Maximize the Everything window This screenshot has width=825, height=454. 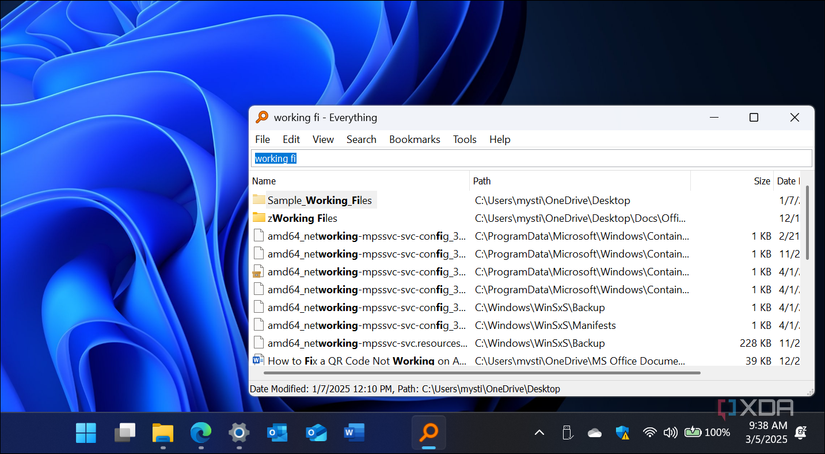753,117
